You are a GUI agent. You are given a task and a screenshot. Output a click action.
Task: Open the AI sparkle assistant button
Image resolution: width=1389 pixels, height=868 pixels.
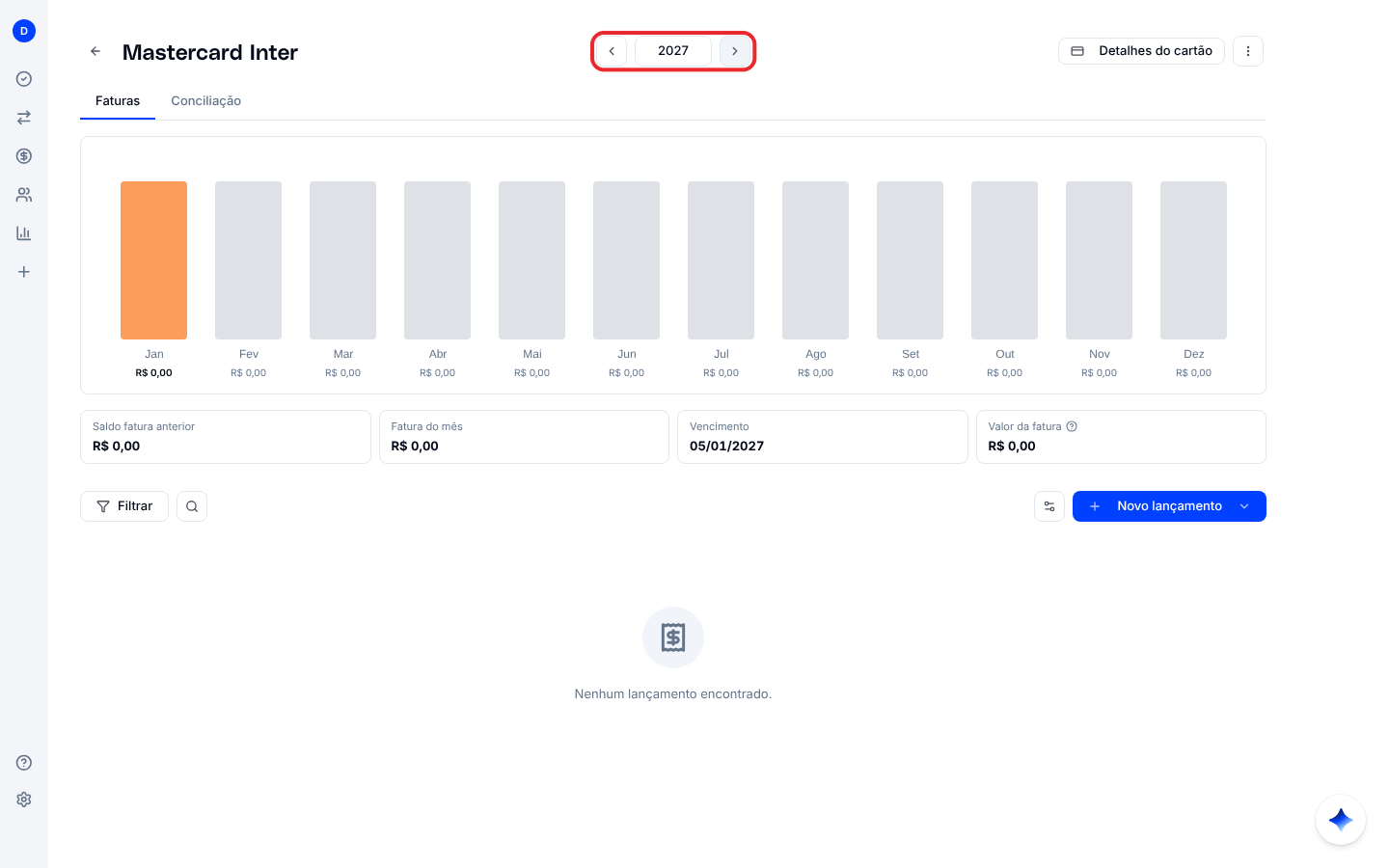[1341, 820]
